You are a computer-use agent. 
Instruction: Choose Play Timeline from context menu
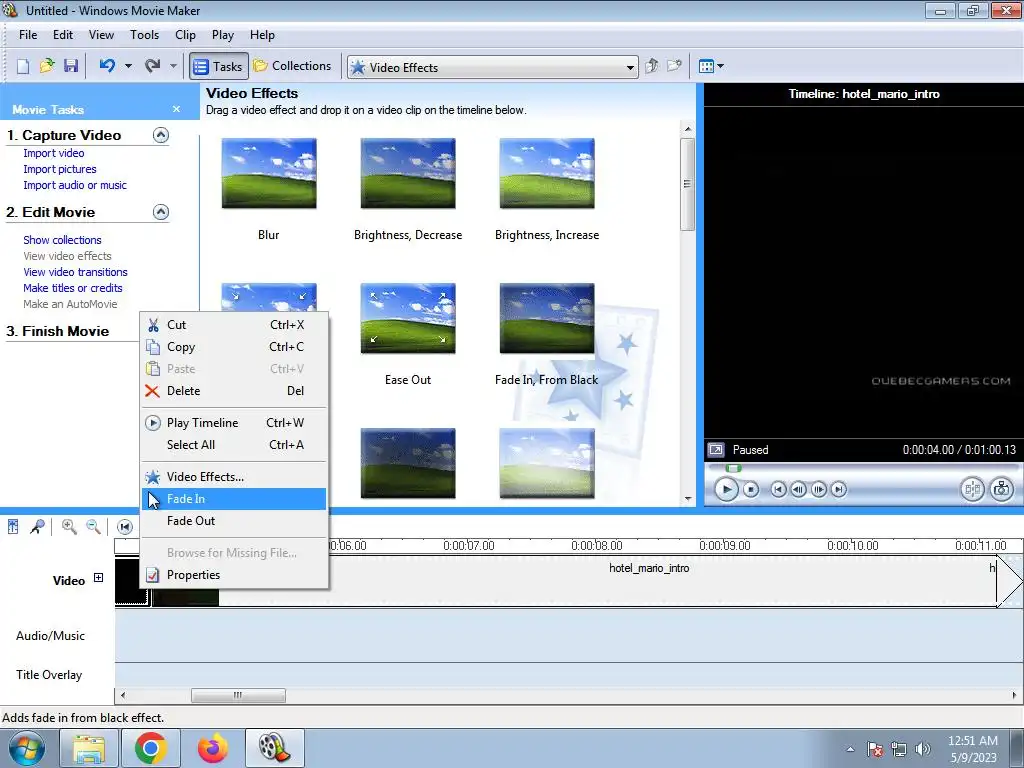click(x=234, y=423)
